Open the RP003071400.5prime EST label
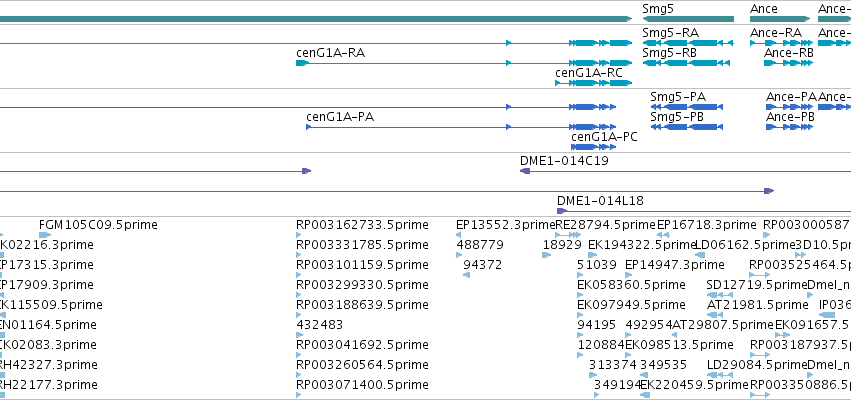 coord(363,385)
